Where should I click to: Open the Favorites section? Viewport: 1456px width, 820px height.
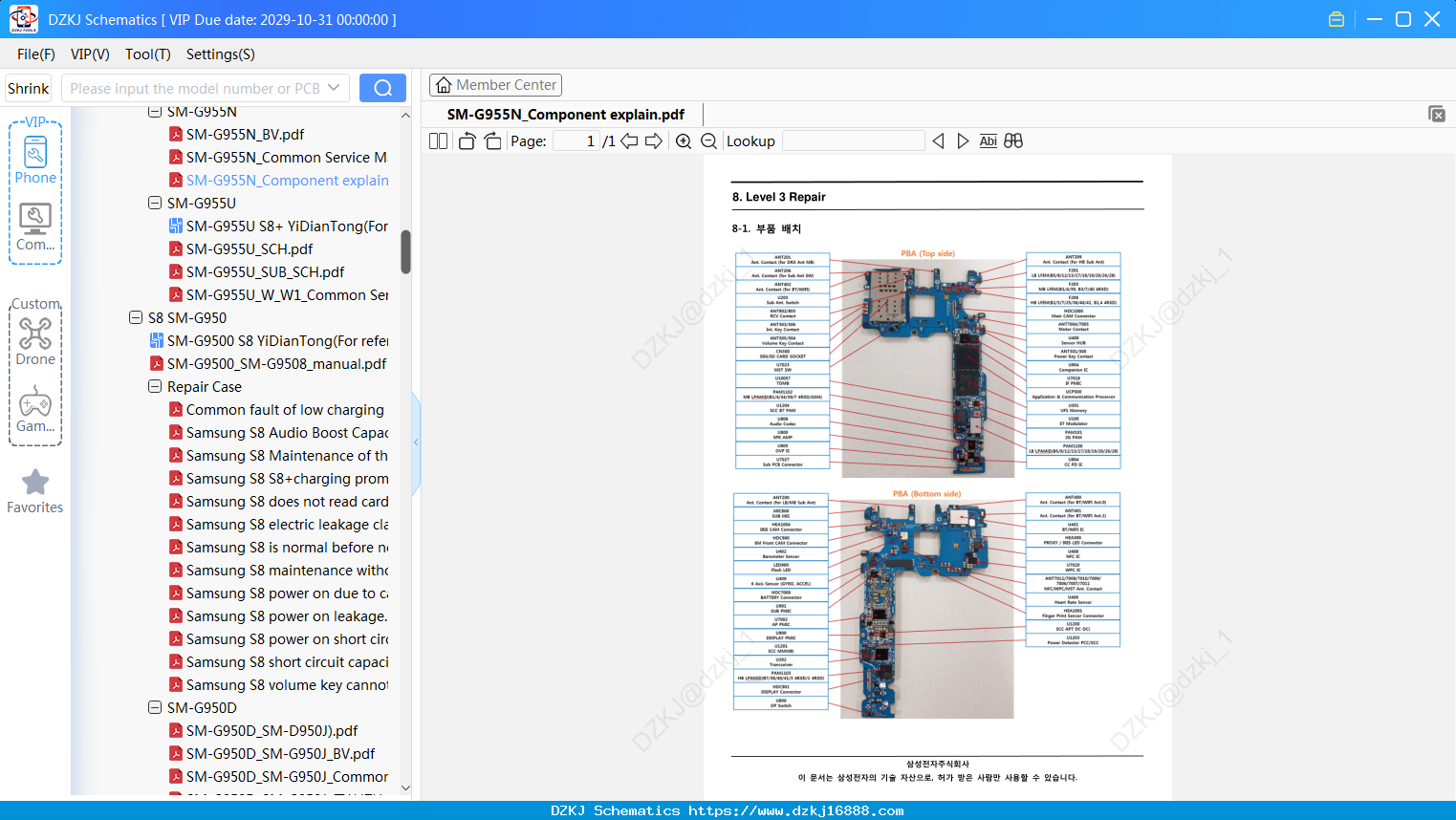point(35,491)
